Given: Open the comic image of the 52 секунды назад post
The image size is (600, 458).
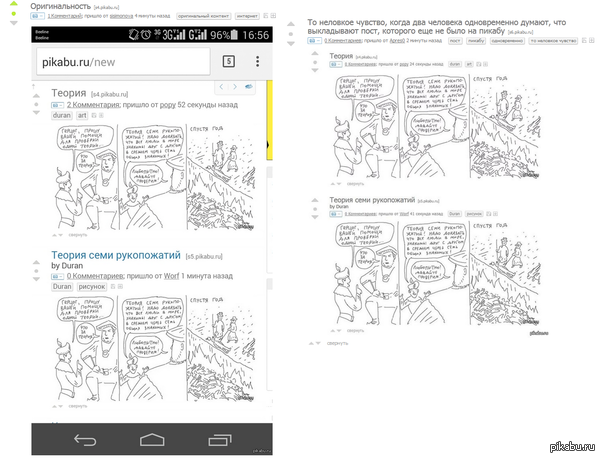Looking at the screenshot, I should (155, 177).
